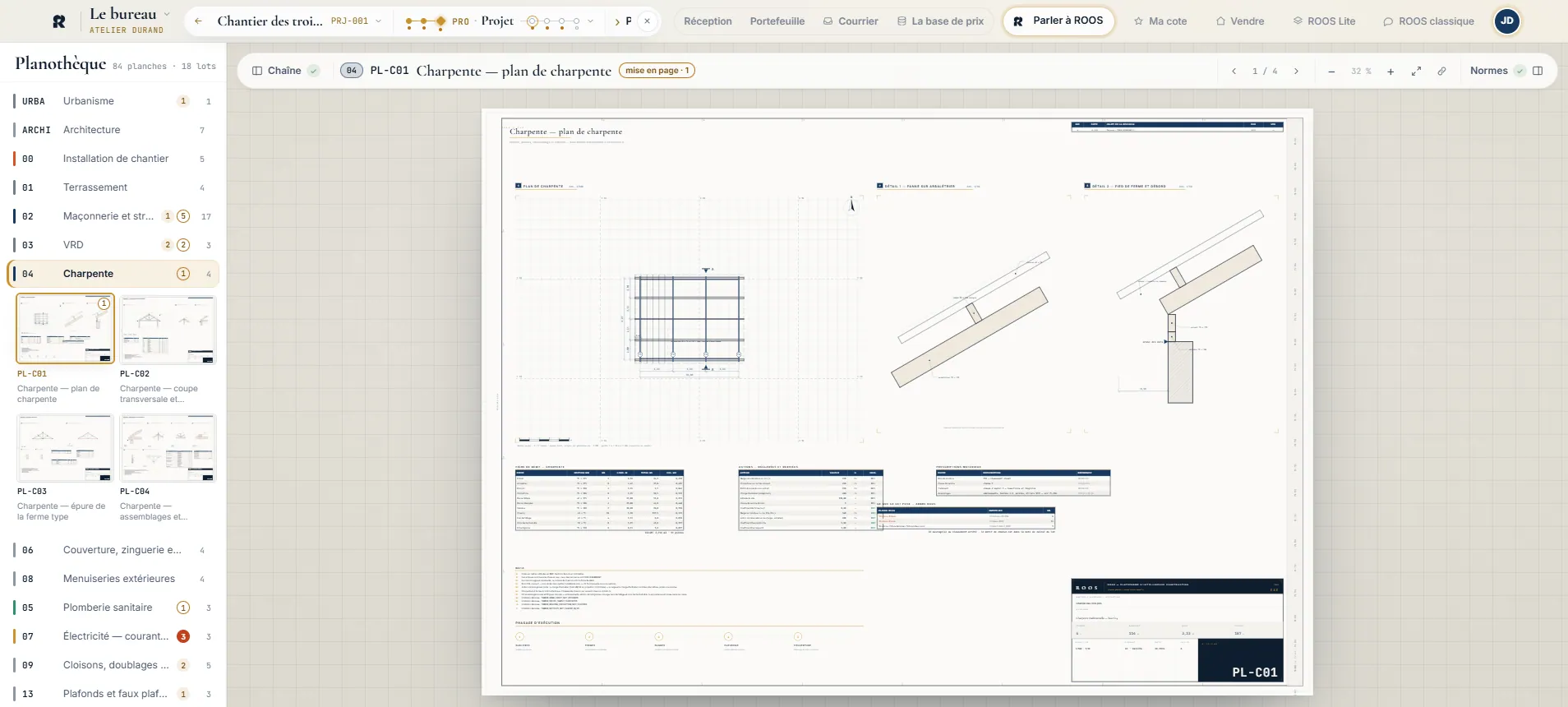1568x707 pixels.
Task: Copy the sheet link via the chain-link icon
Action: [x=1441, y=72]
